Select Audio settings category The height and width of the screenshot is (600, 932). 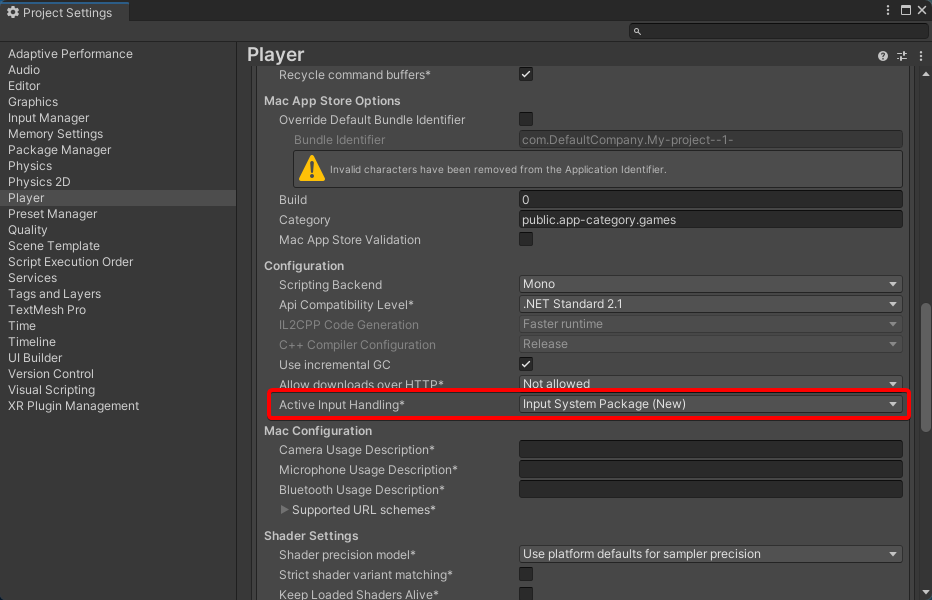point(24,70)
